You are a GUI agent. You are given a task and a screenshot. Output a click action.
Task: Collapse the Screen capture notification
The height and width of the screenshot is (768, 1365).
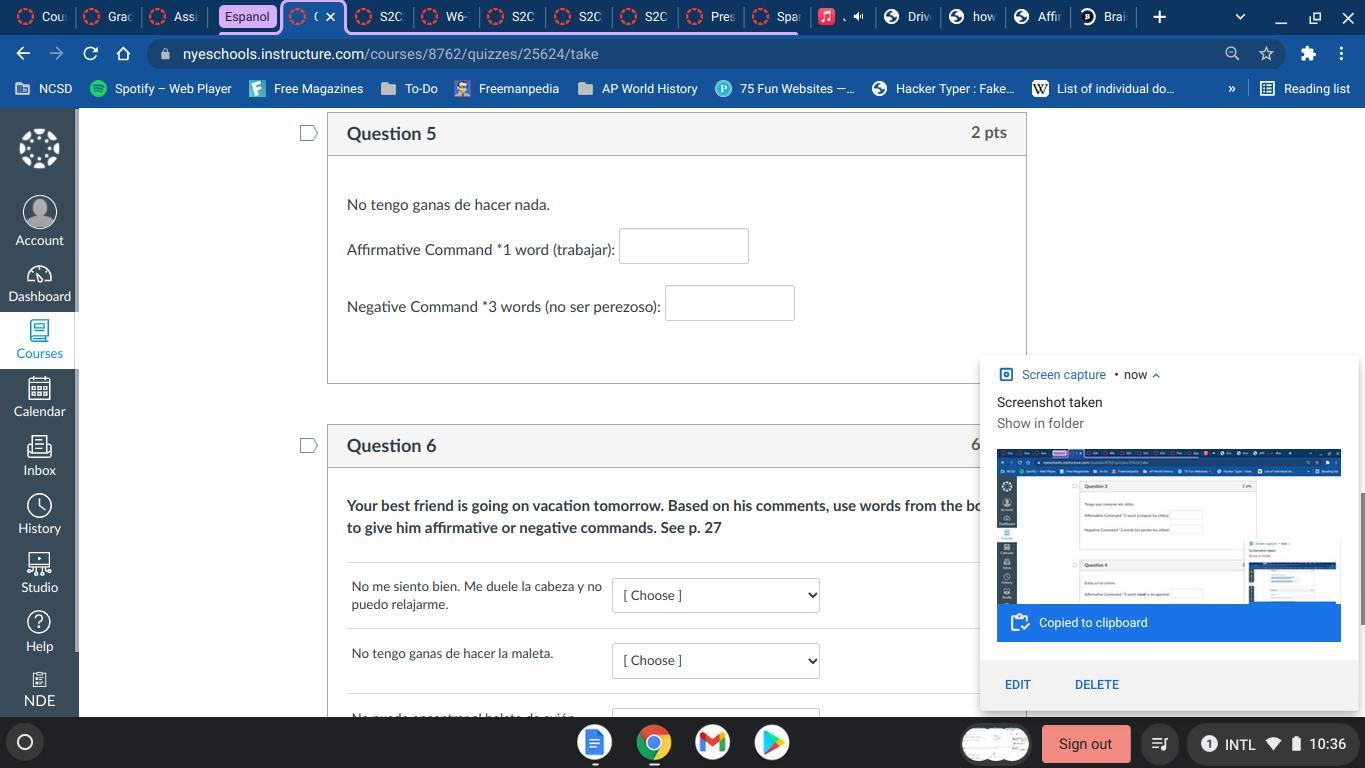point(1156,375)
